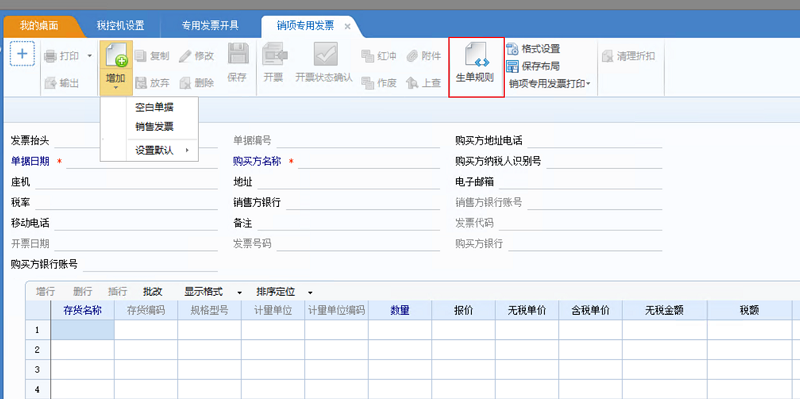Click the 附件 paperclip icon
800x399 pixels.
[x=412, y=56]
